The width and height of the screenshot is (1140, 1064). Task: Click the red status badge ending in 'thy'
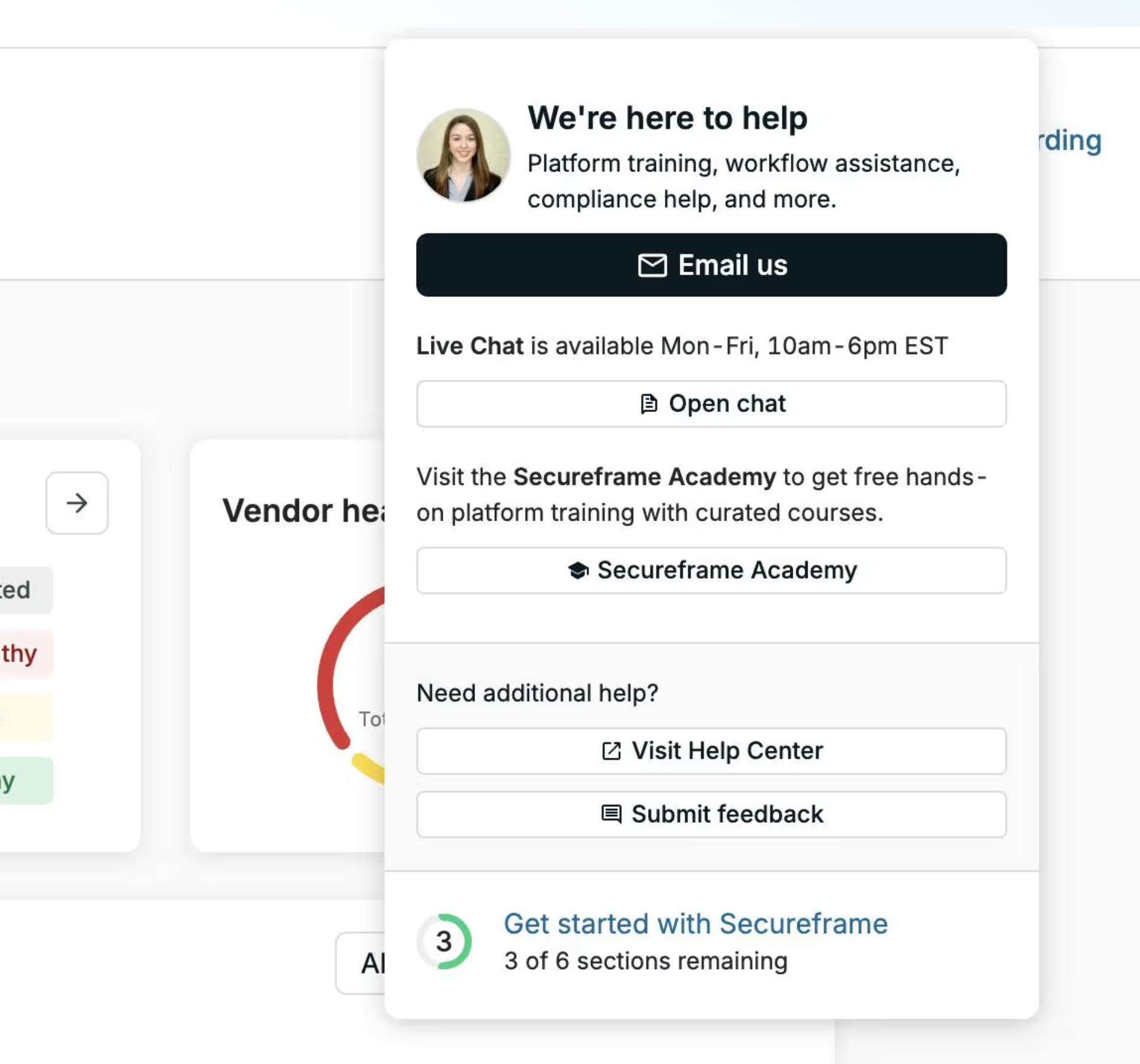coord(25,654)
